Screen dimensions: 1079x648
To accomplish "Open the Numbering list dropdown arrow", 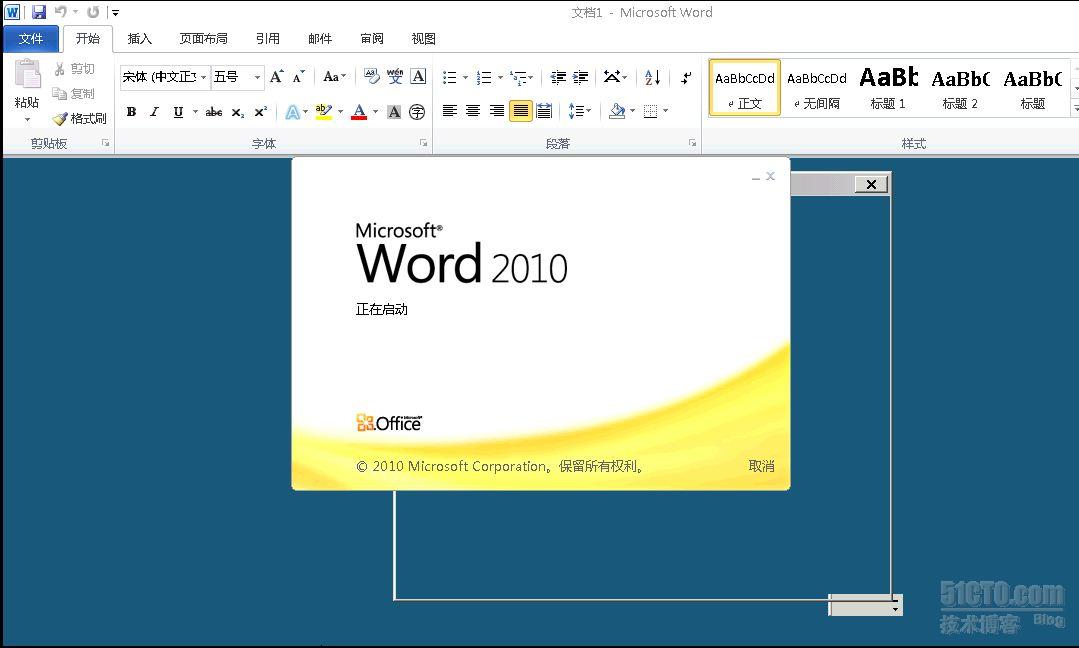I will [x=500, y=77].
